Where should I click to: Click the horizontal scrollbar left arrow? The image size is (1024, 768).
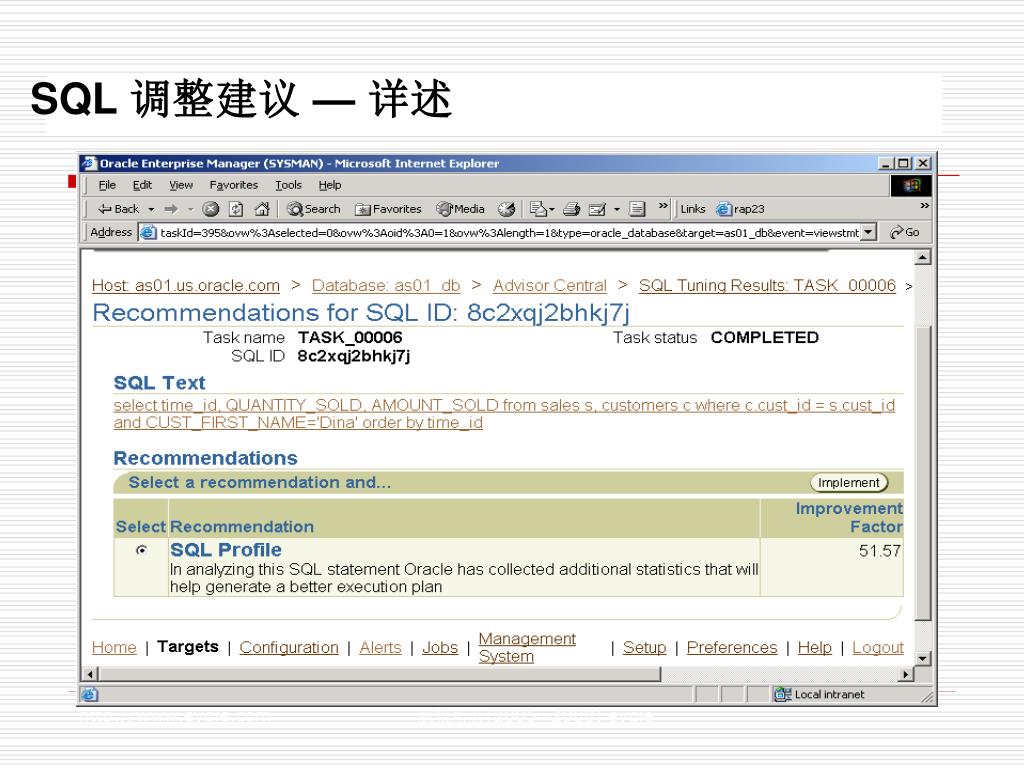pos(91,674)
